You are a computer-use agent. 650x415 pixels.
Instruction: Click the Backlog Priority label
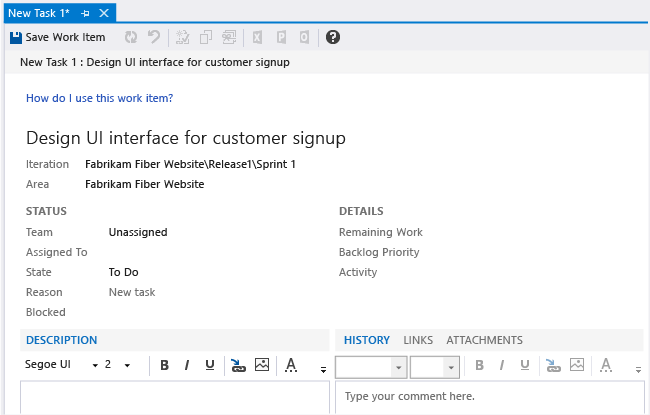tap(379, 252)
